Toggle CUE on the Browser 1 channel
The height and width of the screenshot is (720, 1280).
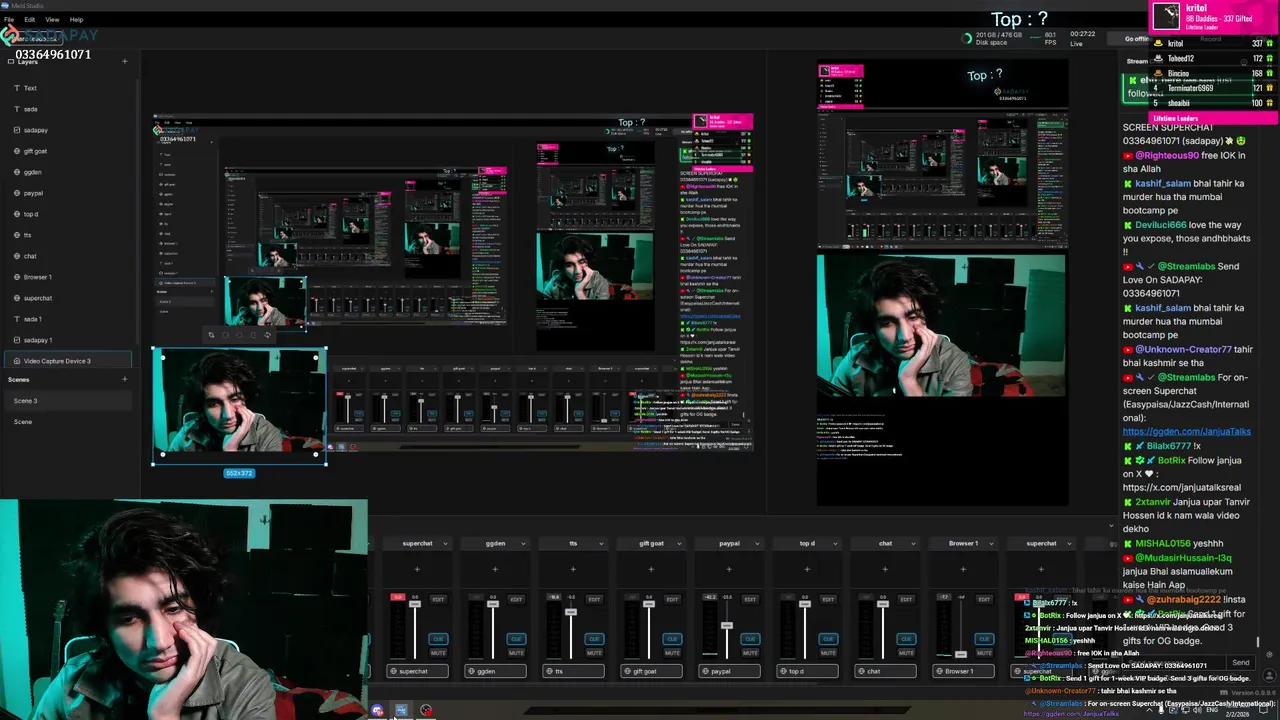pyautogui.click(x=984, y=639)
